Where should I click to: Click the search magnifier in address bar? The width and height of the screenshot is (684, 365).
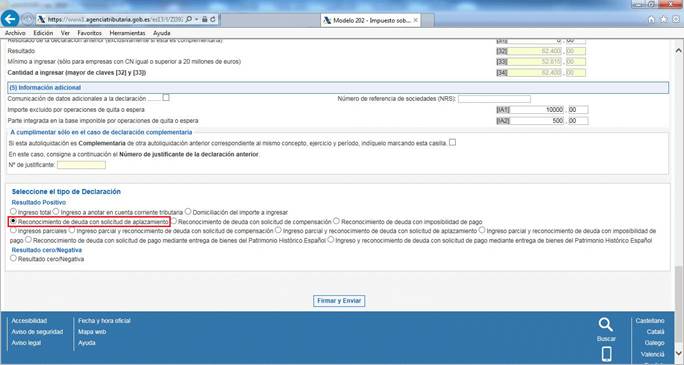coord(189,20)
